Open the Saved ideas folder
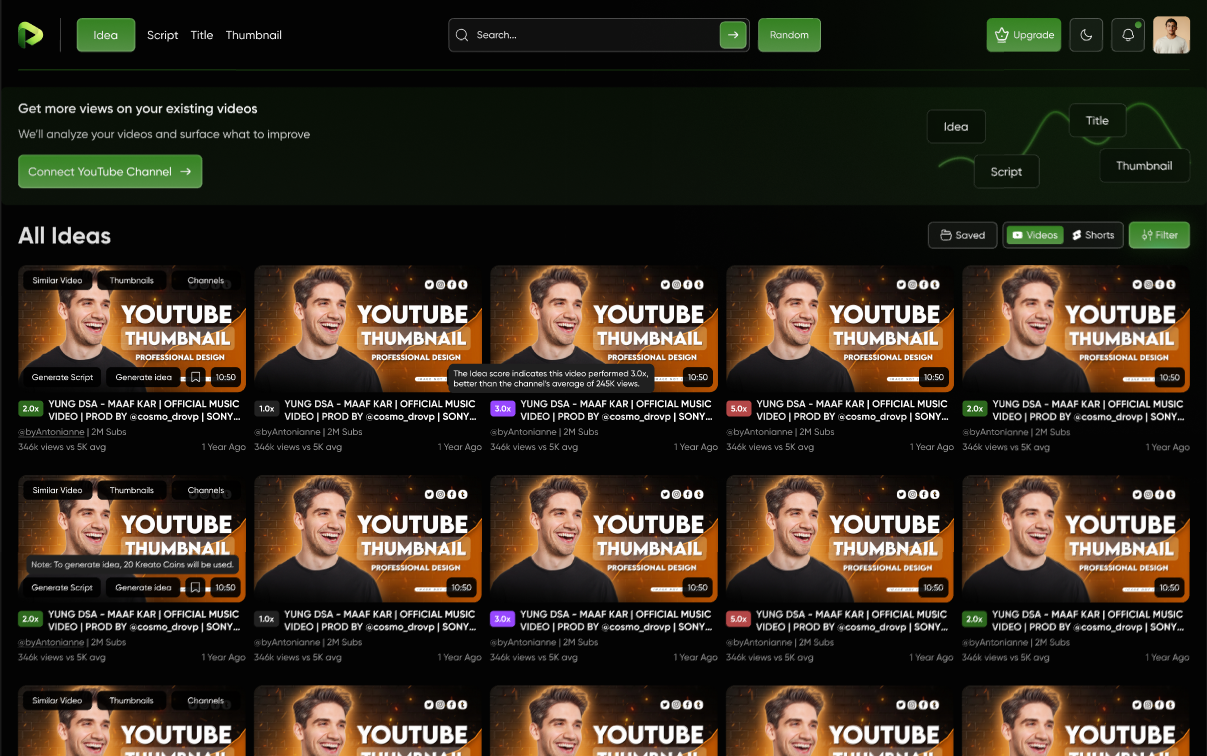Viewport: 1207px width, 756px height. [x=962, y=235]
